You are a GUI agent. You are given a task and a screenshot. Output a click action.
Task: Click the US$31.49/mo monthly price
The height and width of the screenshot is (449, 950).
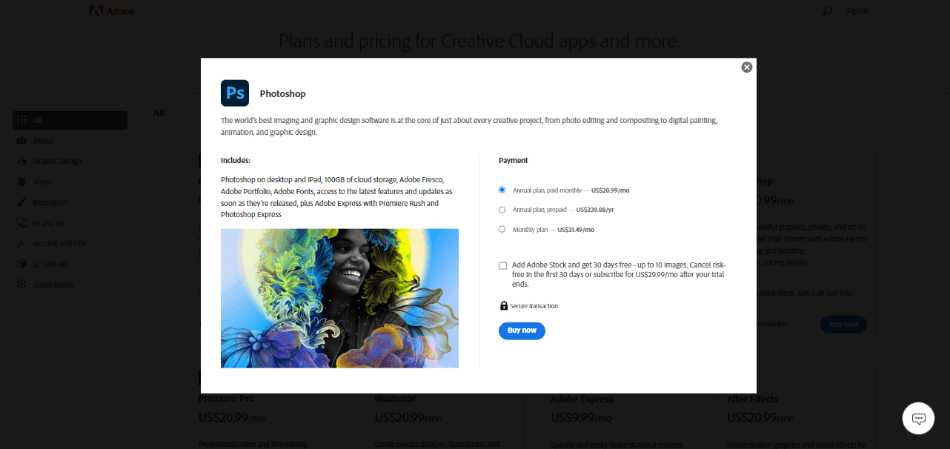click(576, 230)
